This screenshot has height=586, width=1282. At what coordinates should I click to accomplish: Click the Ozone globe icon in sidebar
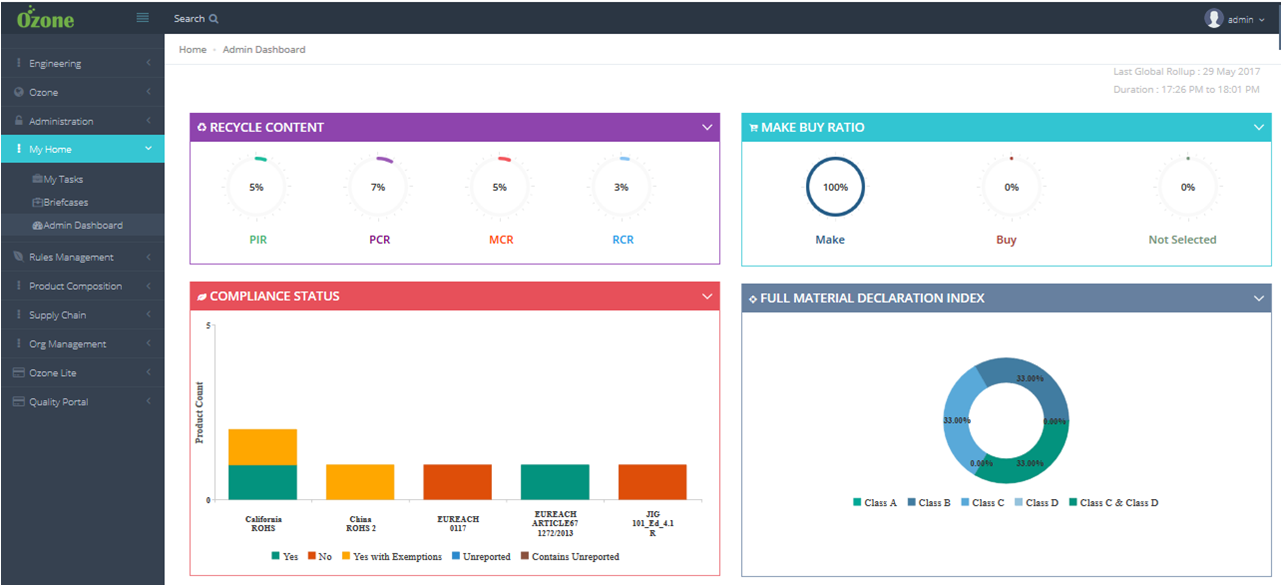pyautogui.click(x=18, y=92)
